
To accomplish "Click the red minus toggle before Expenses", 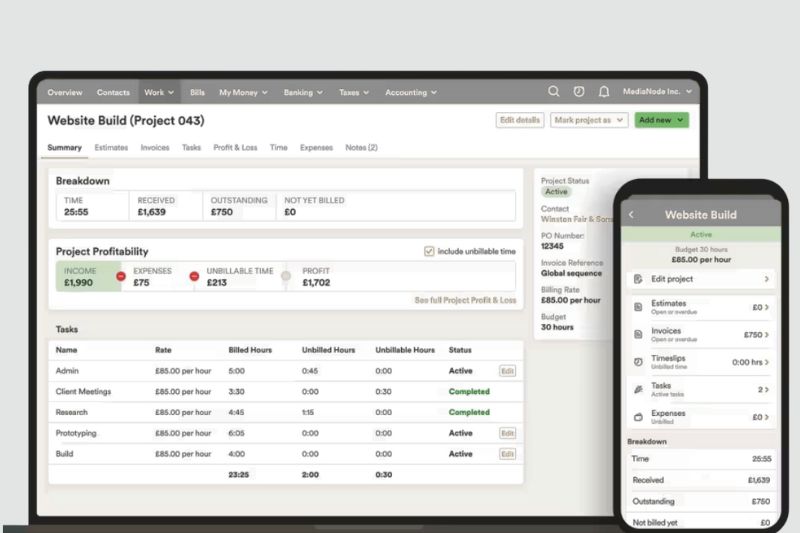I will (x=121, y=276).
